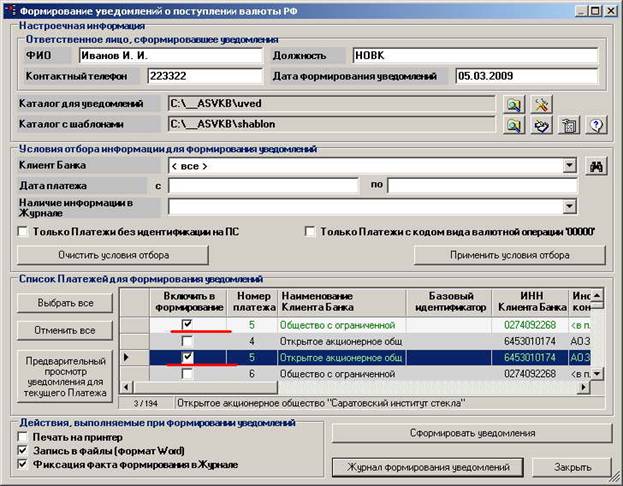Screen dimensions: 623x486
Task: Click the tools icon beside notifications catalog
Action: 542,103
